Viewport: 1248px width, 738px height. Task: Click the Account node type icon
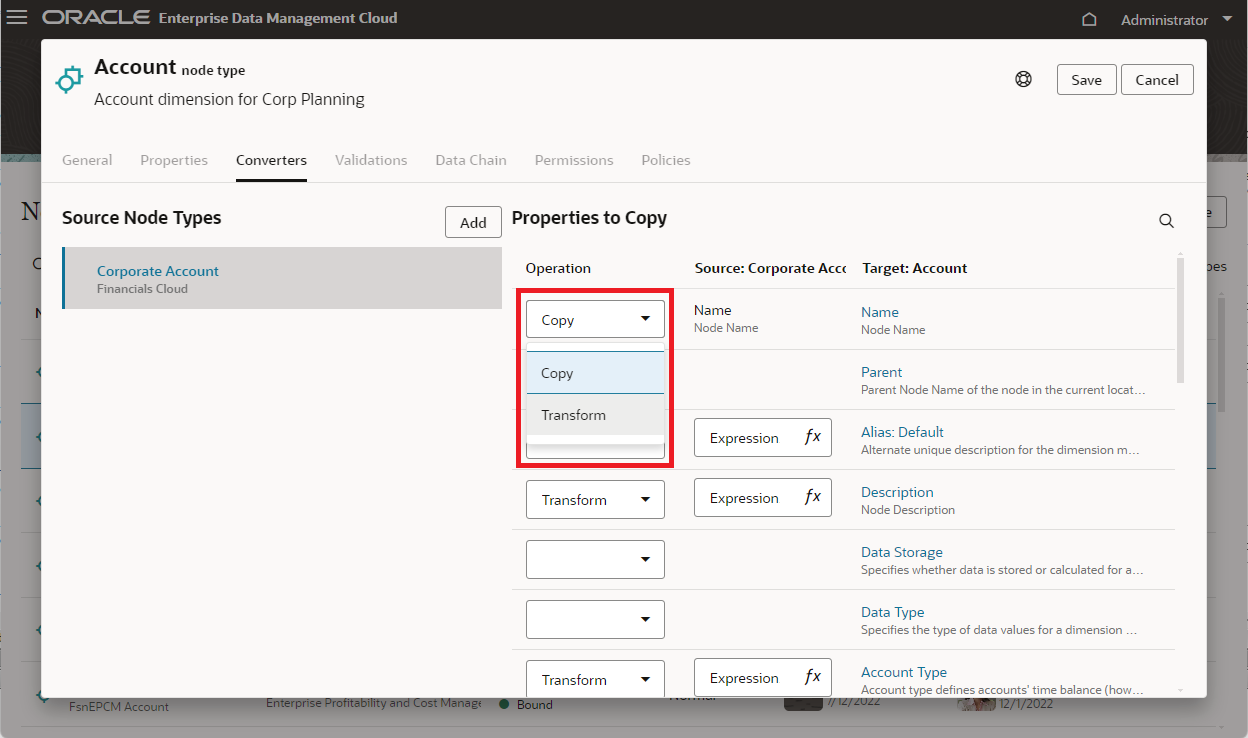tap(68, 80)
